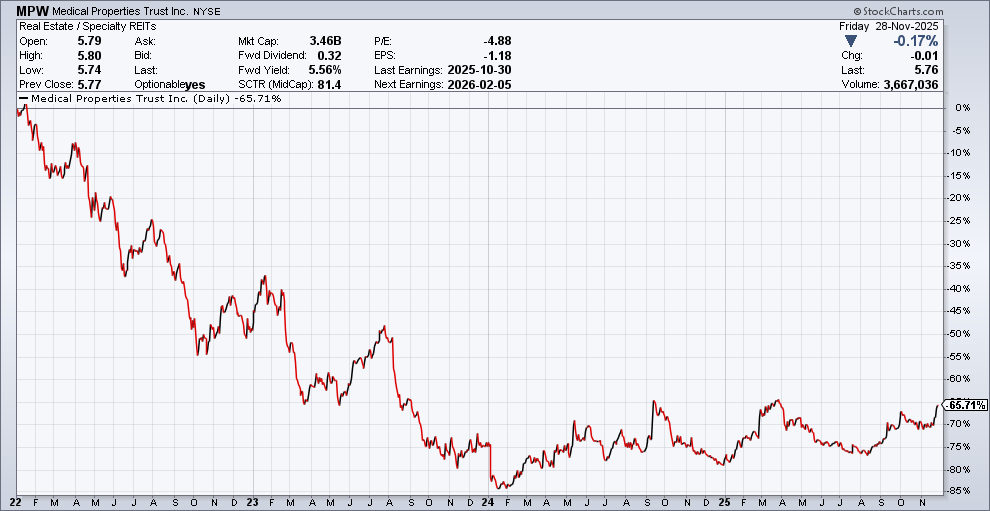Click the 22 year label on time axis
Screen dimensions: 990x511
tap(15, 501)
